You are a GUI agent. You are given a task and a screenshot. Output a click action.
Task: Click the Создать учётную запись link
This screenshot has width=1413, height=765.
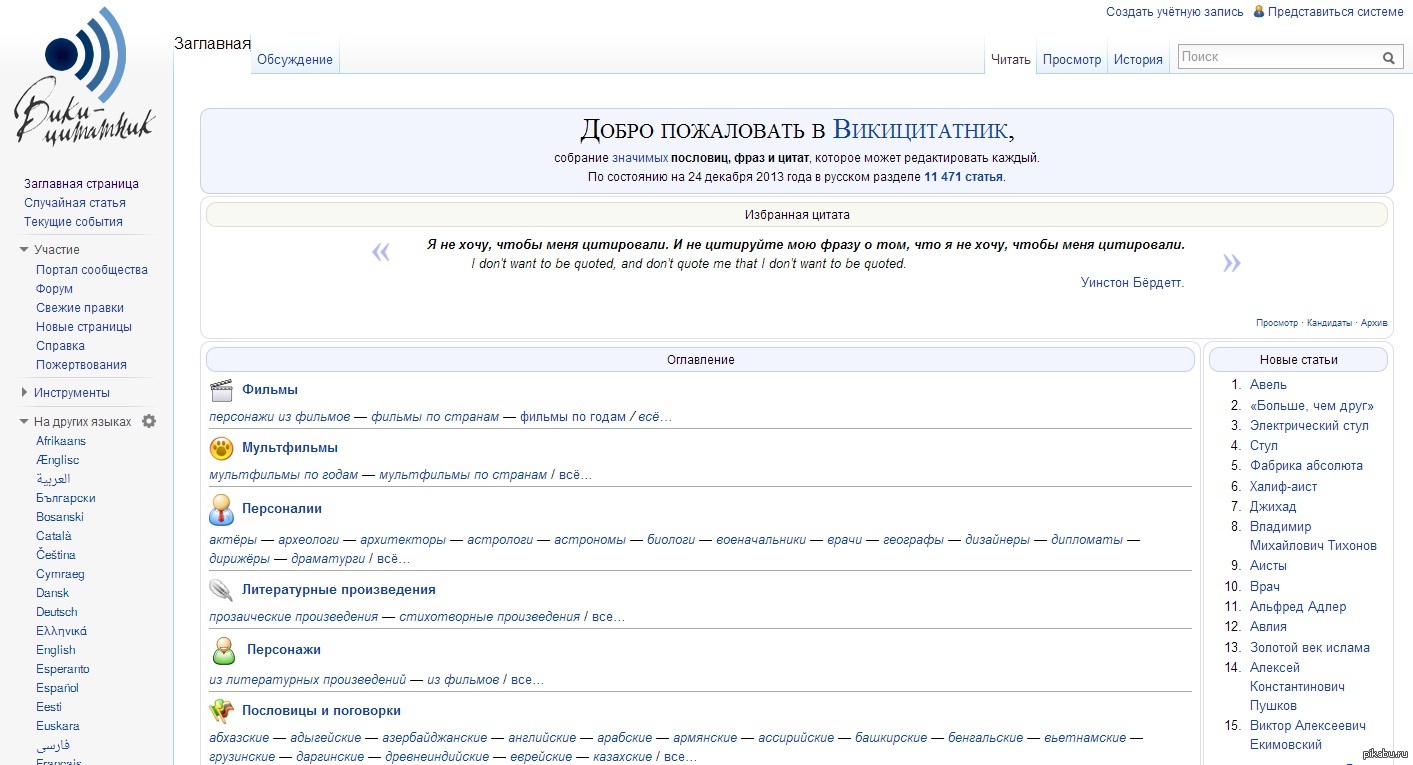point(1174,12)
